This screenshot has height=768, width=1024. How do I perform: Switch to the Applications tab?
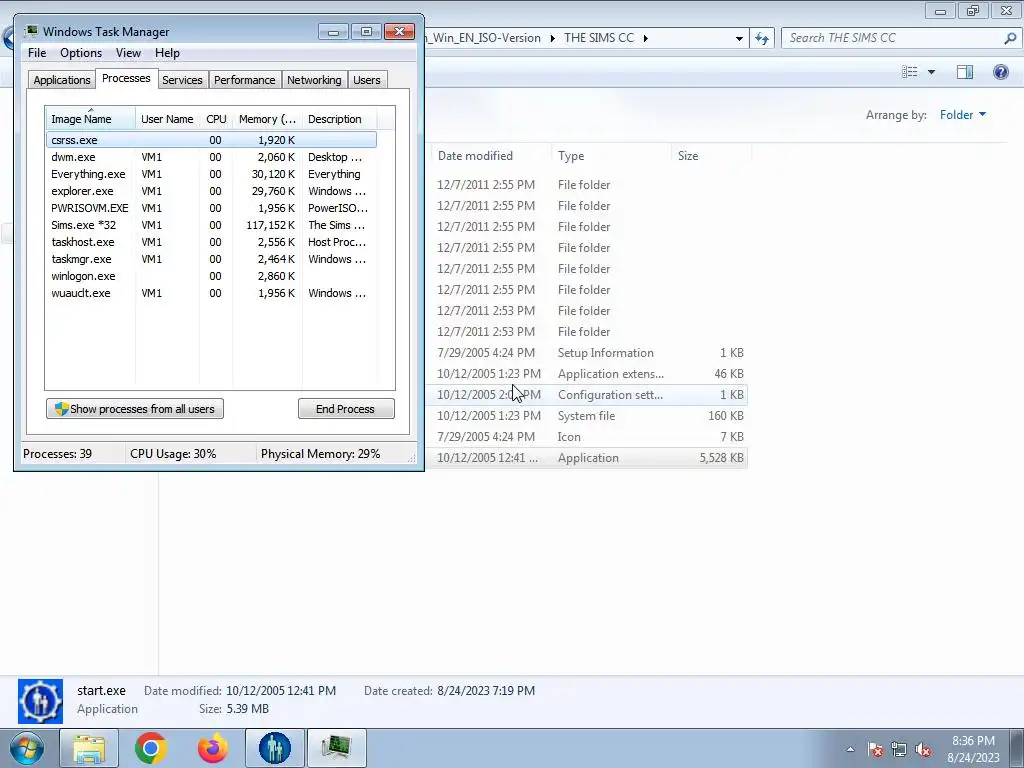(62, 80)
